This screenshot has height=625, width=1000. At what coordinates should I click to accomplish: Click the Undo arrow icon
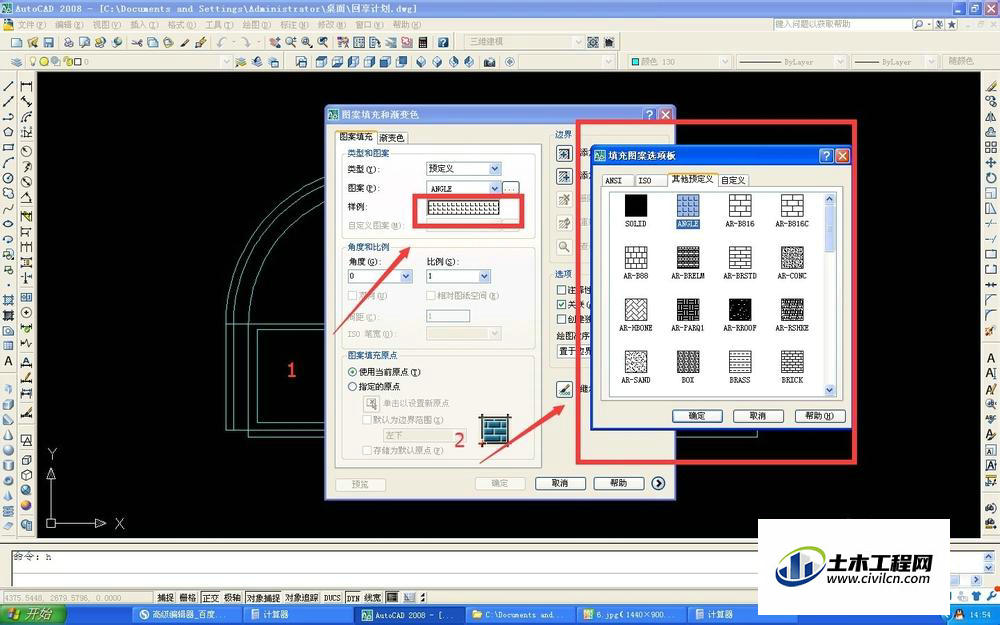[x=221, y=42]
